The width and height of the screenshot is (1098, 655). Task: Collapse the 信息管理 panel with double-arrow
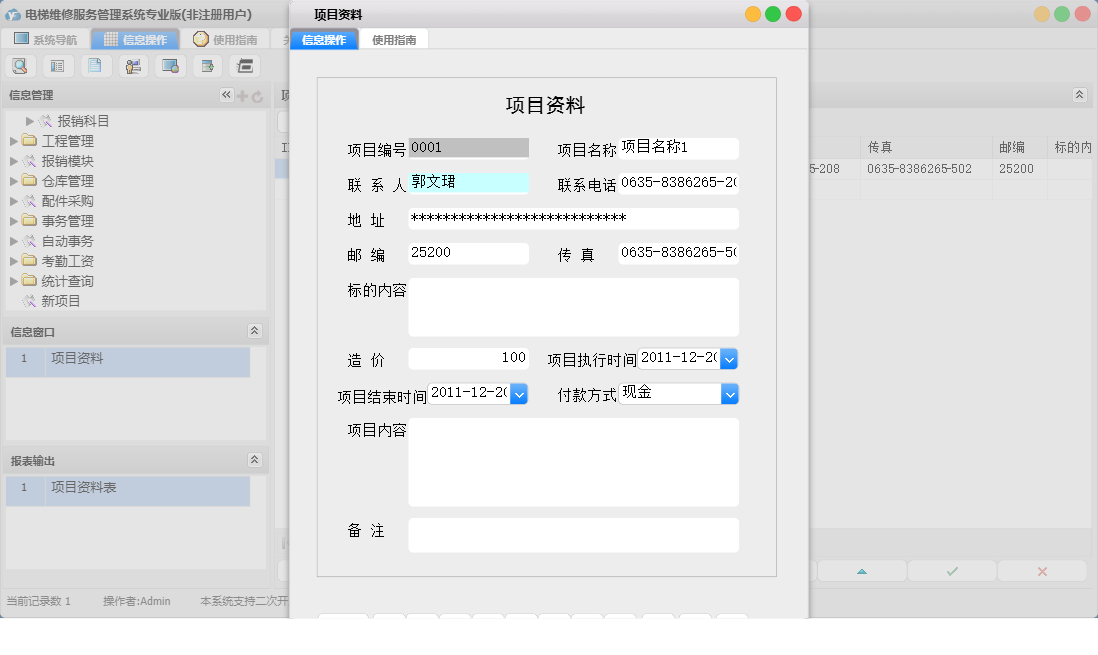pos(226,95)
